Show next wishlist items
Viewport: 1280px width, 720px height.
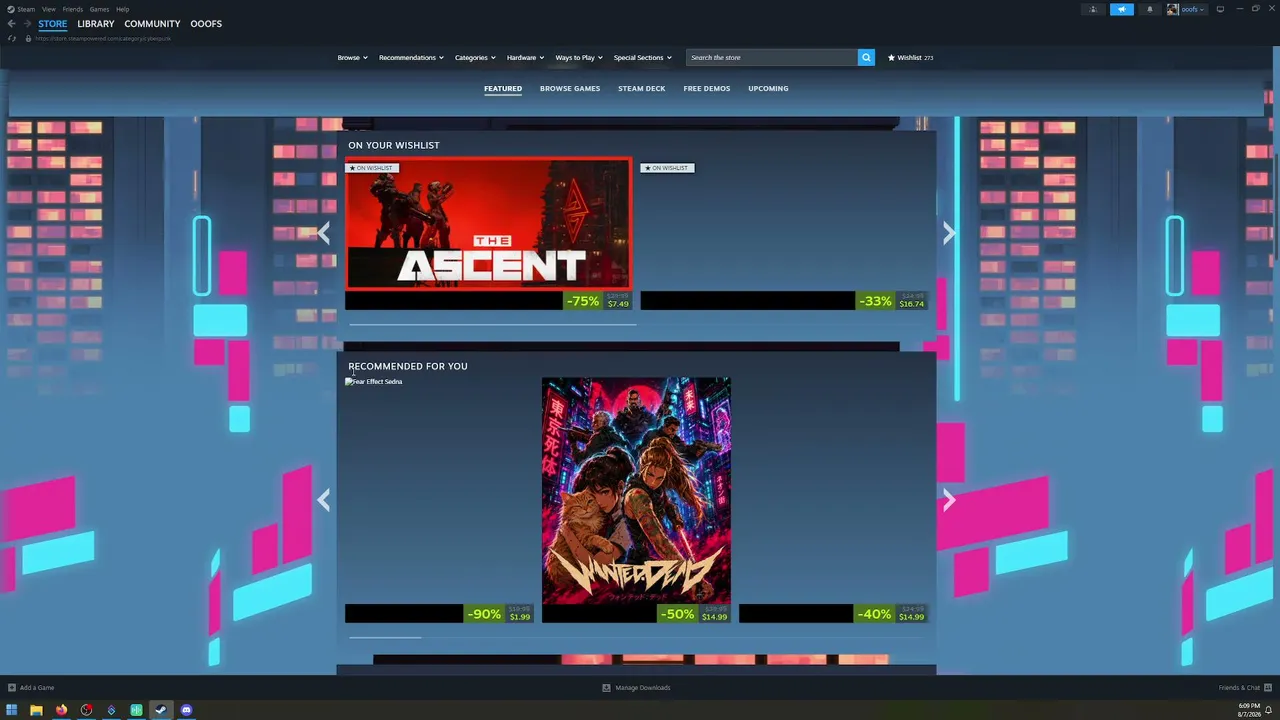click(x=948, y=233)
